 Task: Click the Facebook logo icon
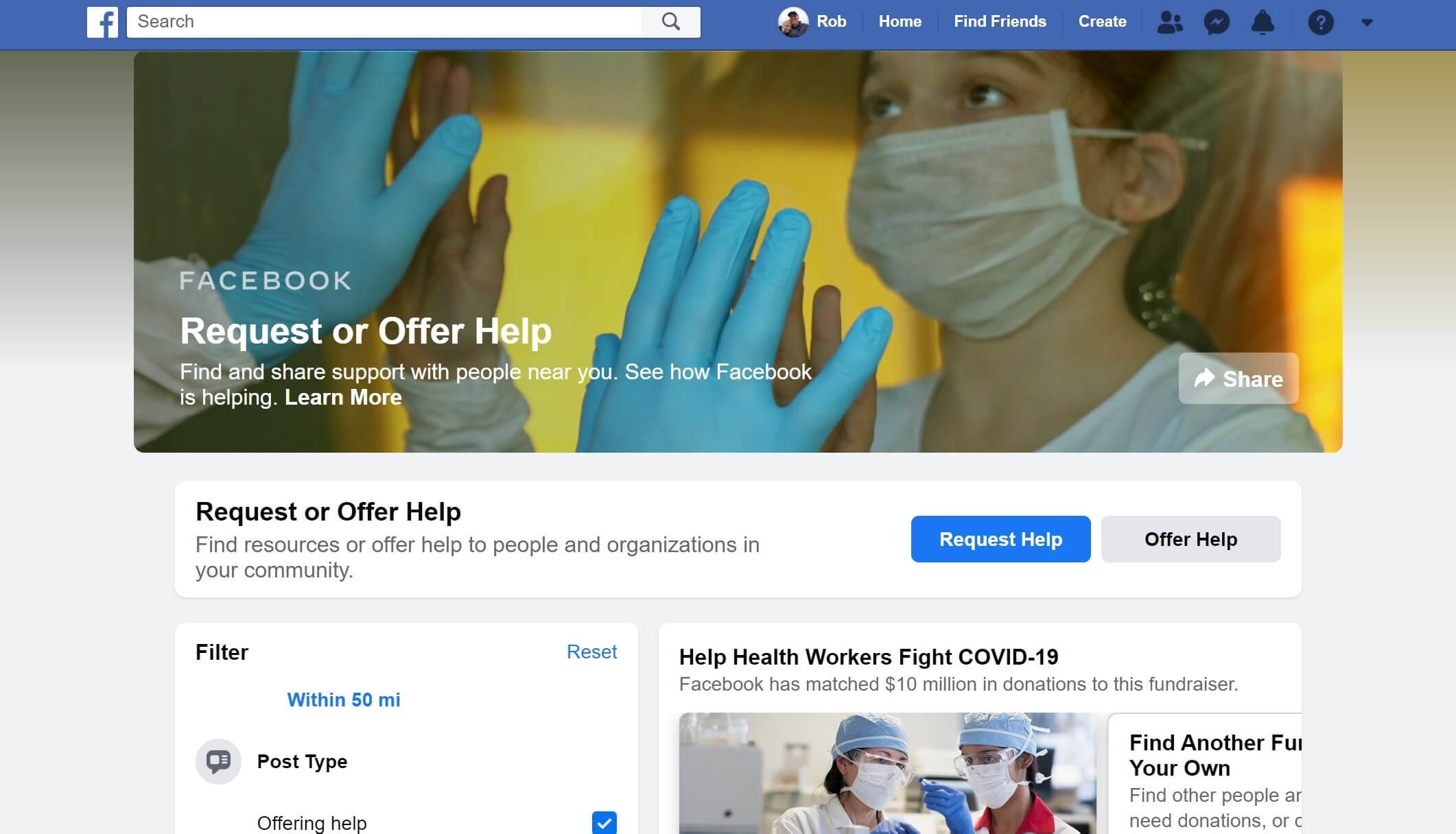click(103, 21)
